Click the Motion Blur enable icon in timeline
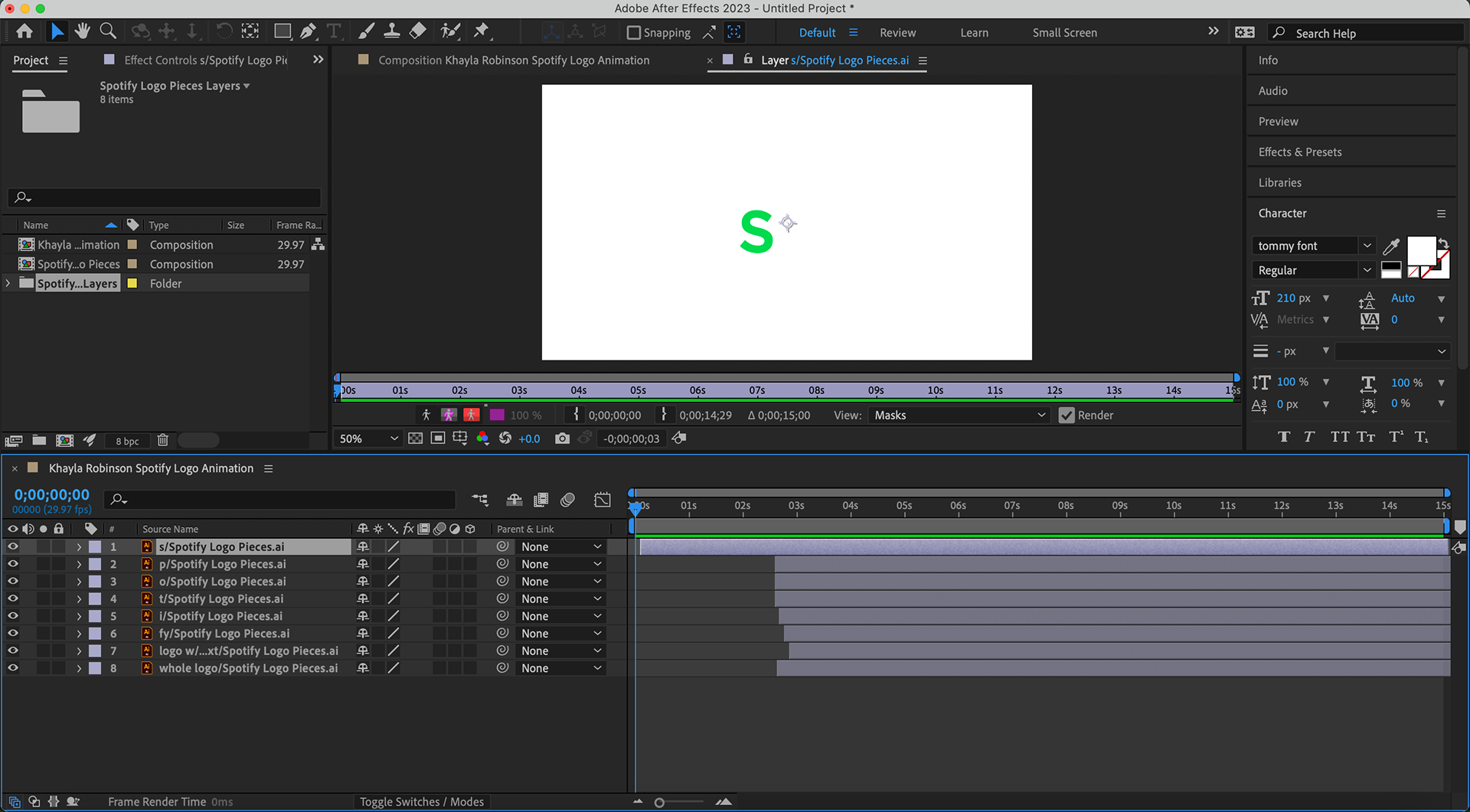Screen dimensions: 1470x812 click(567, 500)
